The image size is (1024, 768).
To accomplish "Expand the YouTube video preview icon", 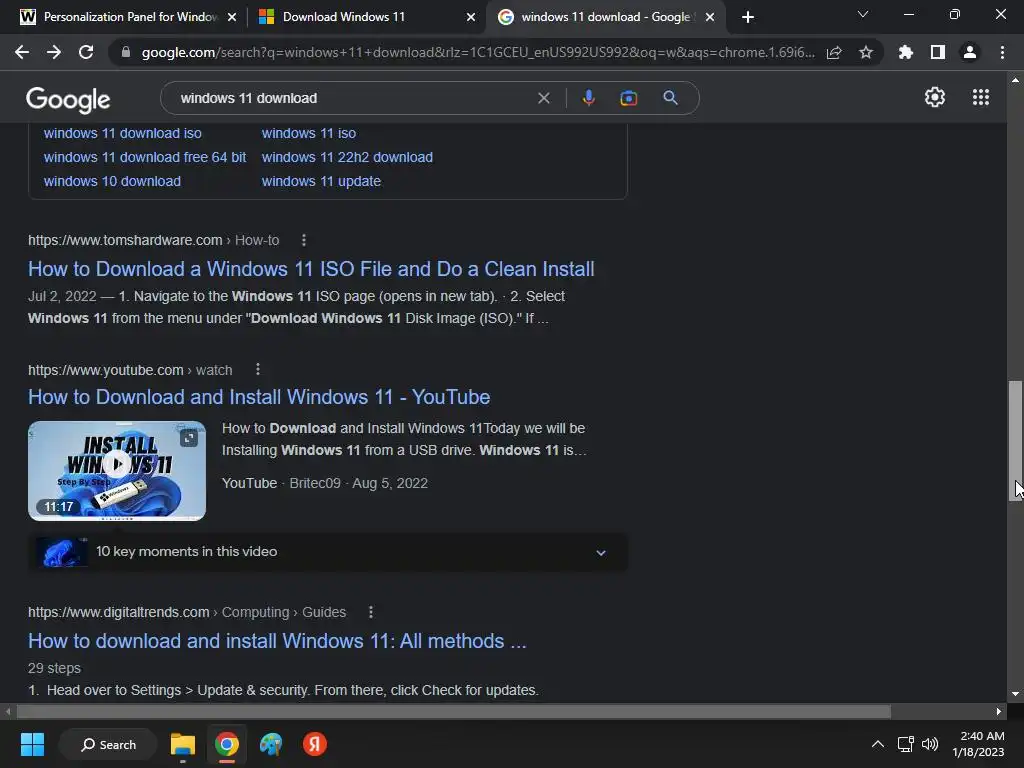I will (189, 438).
